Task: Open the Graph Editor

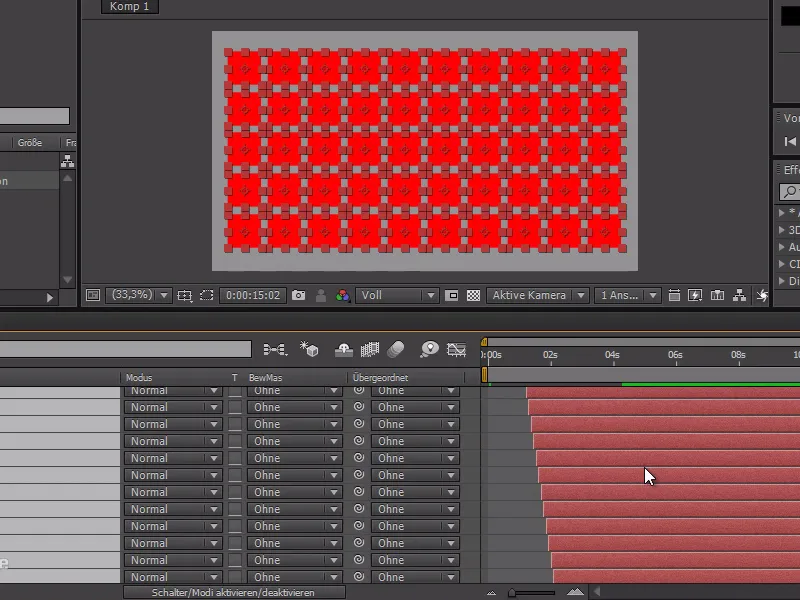Action: click(458, 348)
